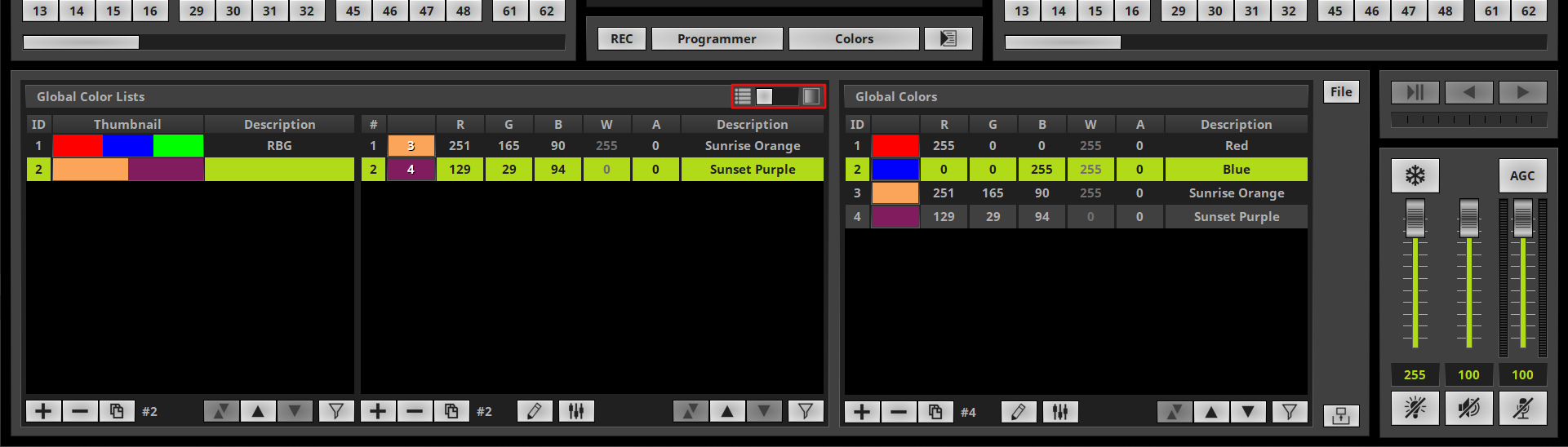Select "Sunrise Orange" row in Global Colors
This screenshot has width=1568, height=447.
tap(1076, 193)
